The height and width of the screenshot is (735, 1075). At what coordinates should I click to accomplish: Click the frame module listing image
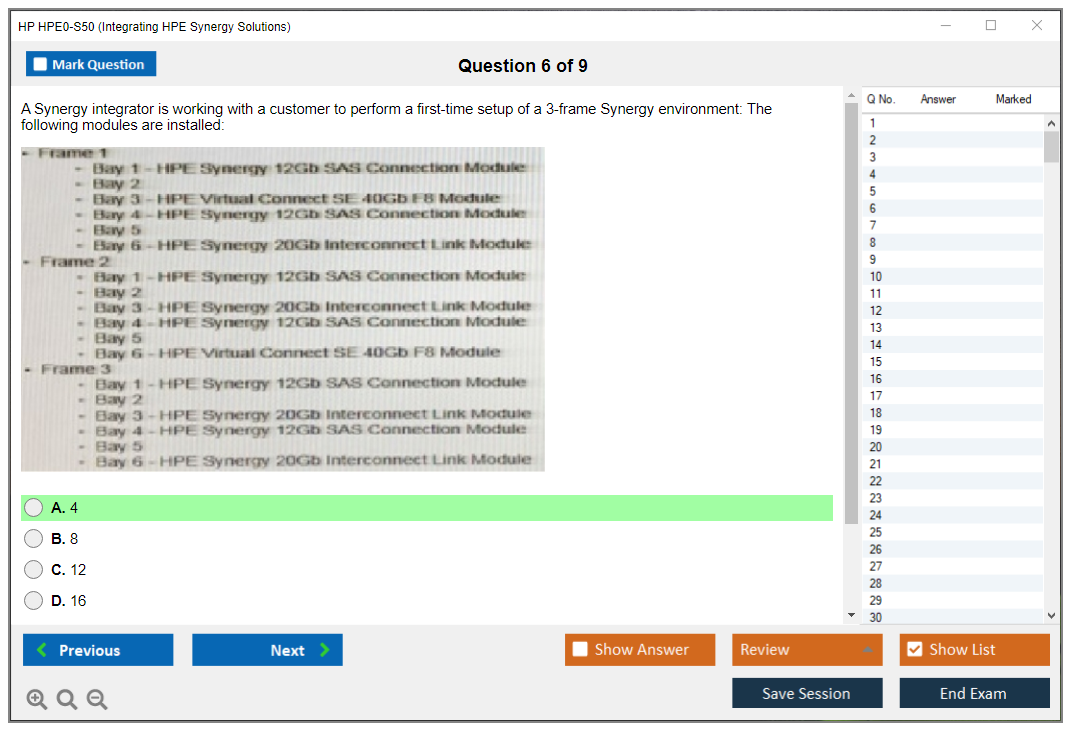point(283,309)
